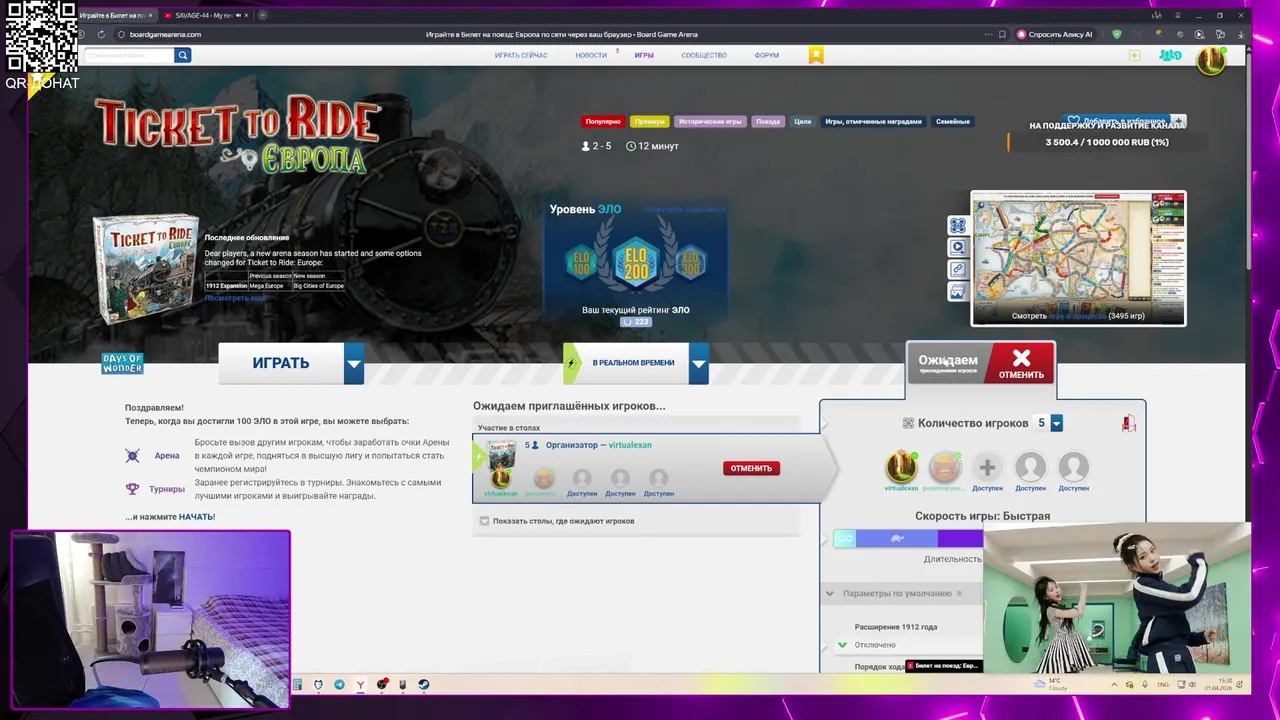Screen dimensions: 1280x720
Task: Click the virtualexan organizer link
Action: [630, 445]
